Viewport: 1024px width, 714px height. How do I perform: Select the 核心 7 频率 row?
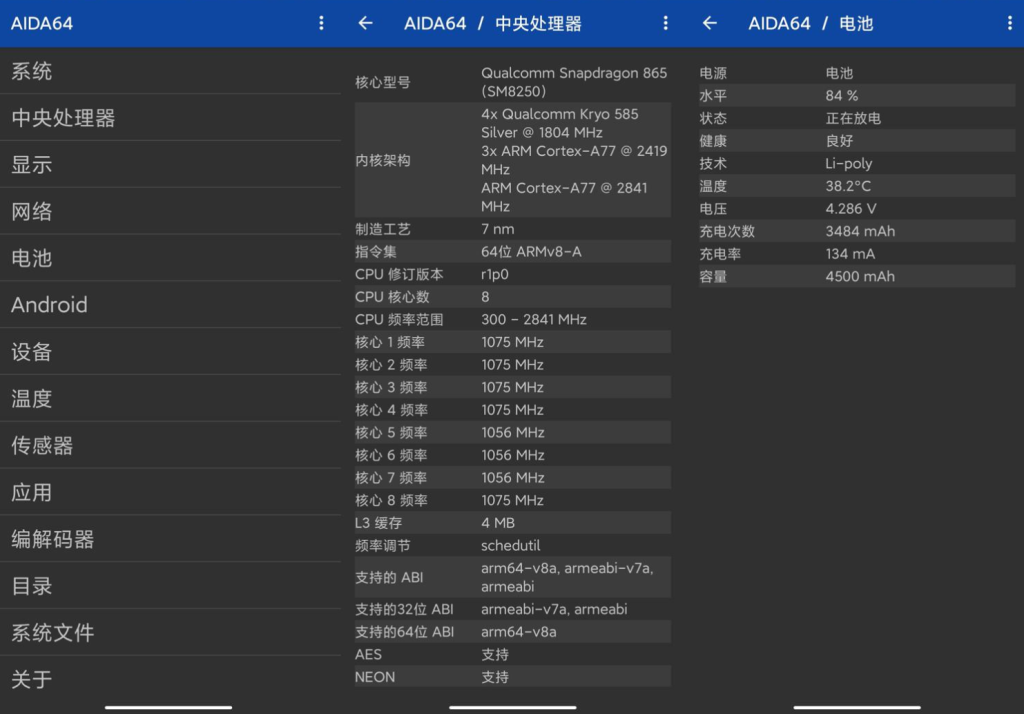point(513,478)
